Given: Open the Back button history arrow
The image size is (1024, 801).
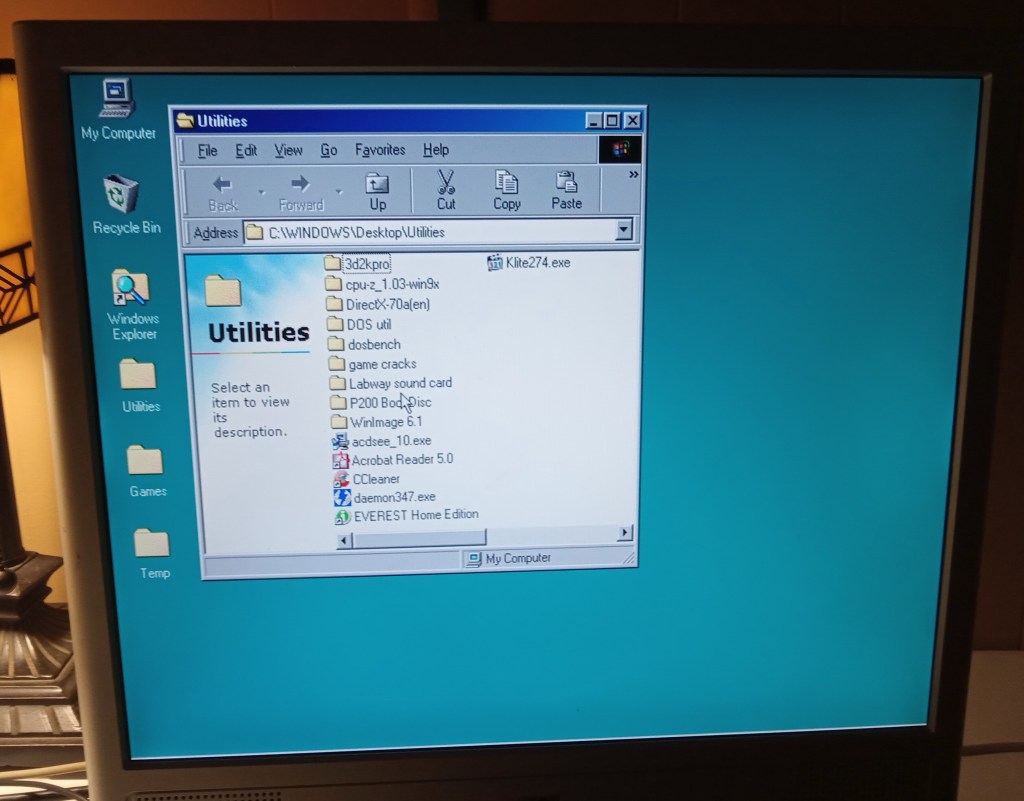Looking at the screenshot, I should (x=262, y=191).
